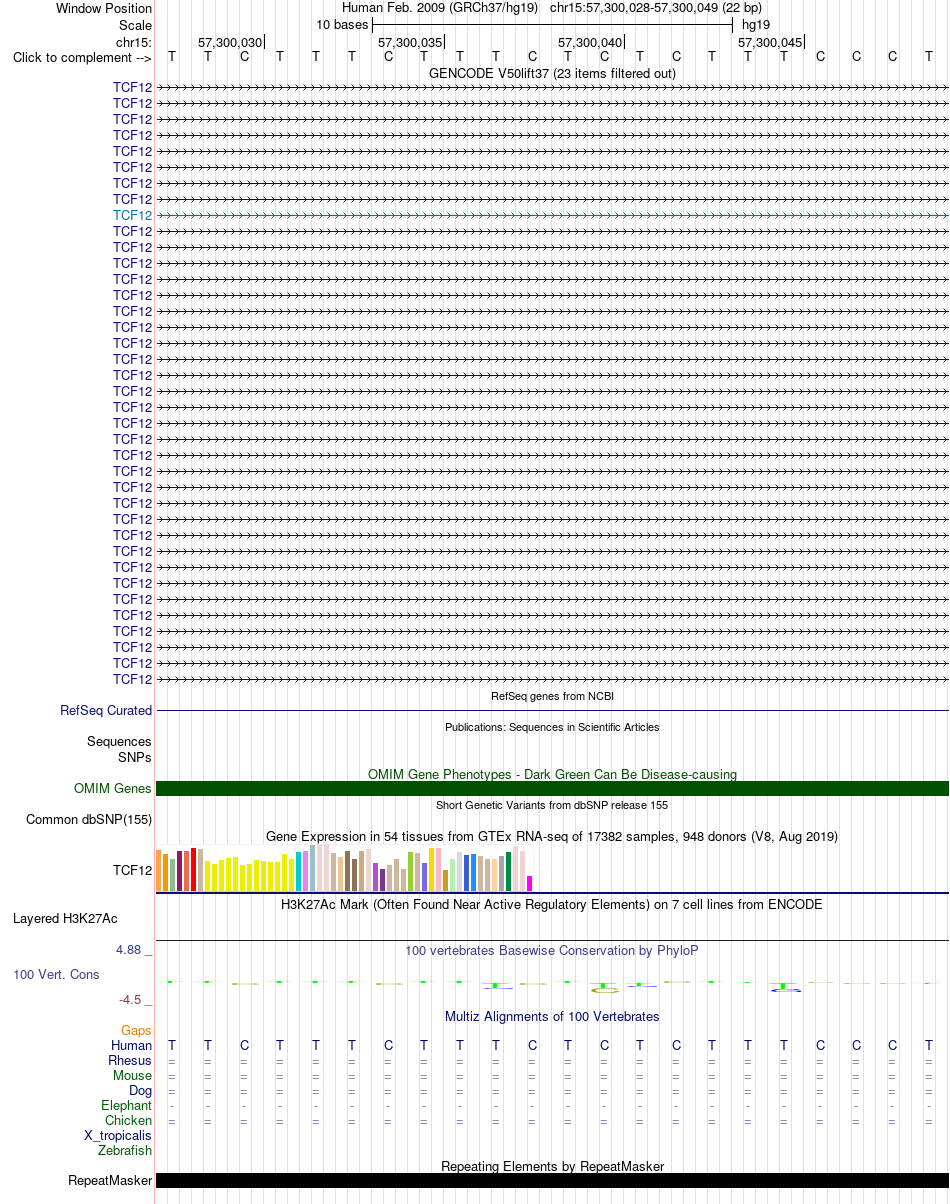The width and height of the screenshot is (950, 1204).
Task: Click the 'RefSeq Curated' track label
Action: click(106, 711)
